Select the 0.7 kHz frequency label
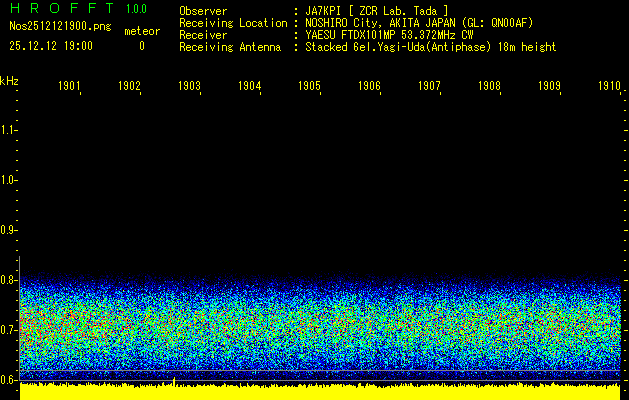 pyautogui.click(x=9, y=329)
